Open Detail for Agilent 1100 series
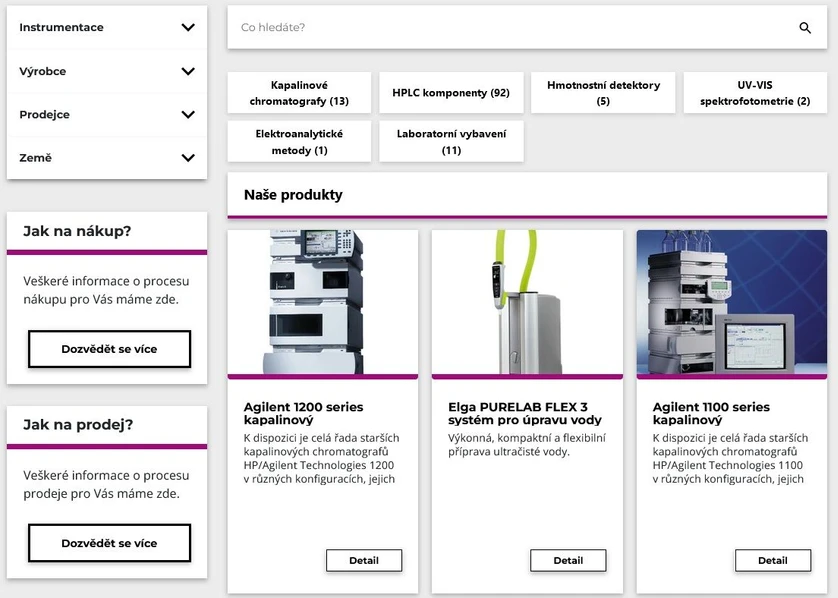The width and height of the screenshot is (838, 598). [773, 561]
